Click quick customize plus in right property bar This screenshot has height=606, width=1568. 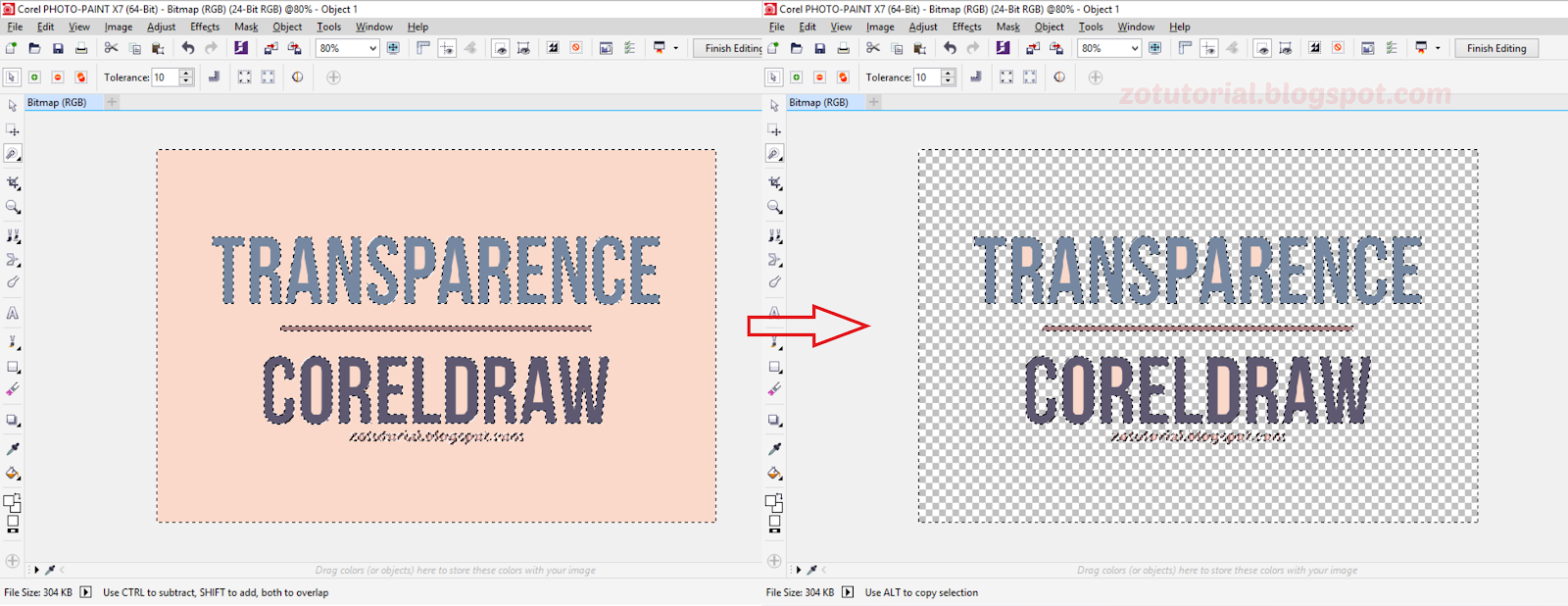1096,77
